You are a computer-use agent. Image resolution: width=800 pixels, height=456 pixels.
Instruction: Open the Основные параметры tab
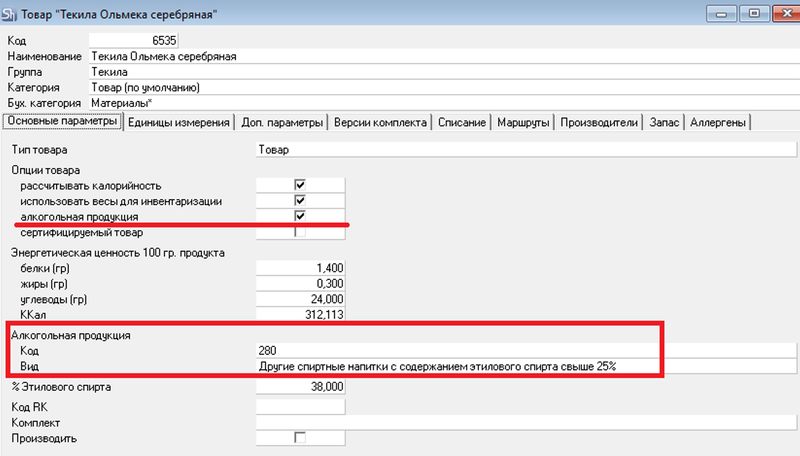(x=62, y=121)
